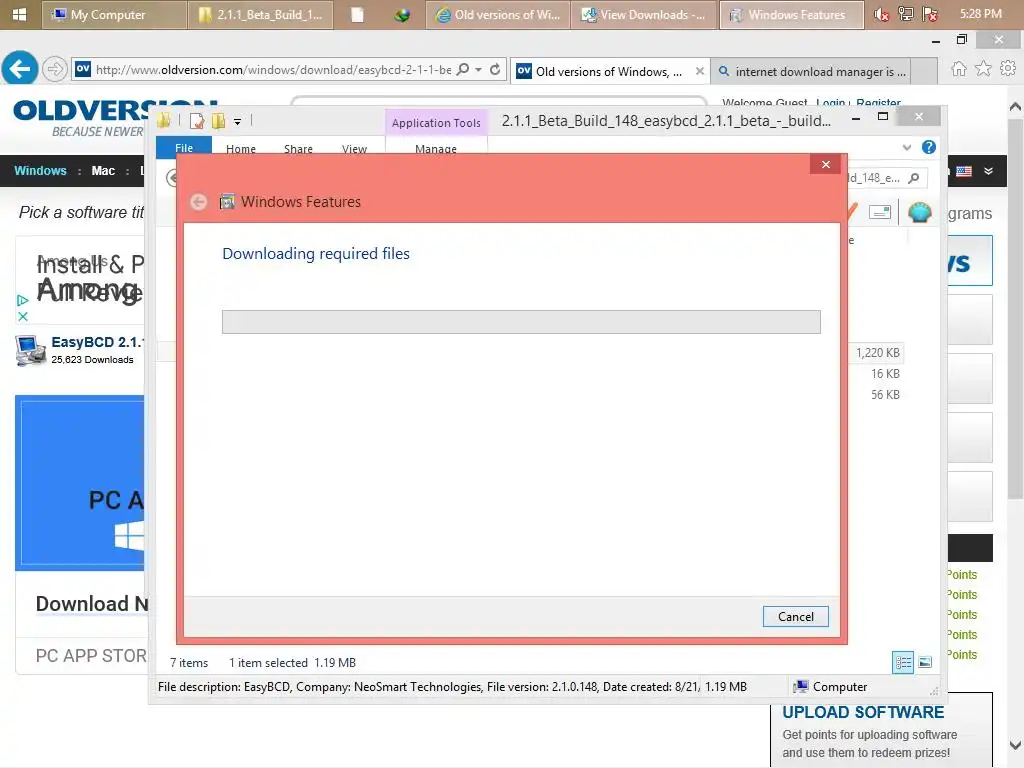Select the 56 KB file size cell

(x=885, y=394)
